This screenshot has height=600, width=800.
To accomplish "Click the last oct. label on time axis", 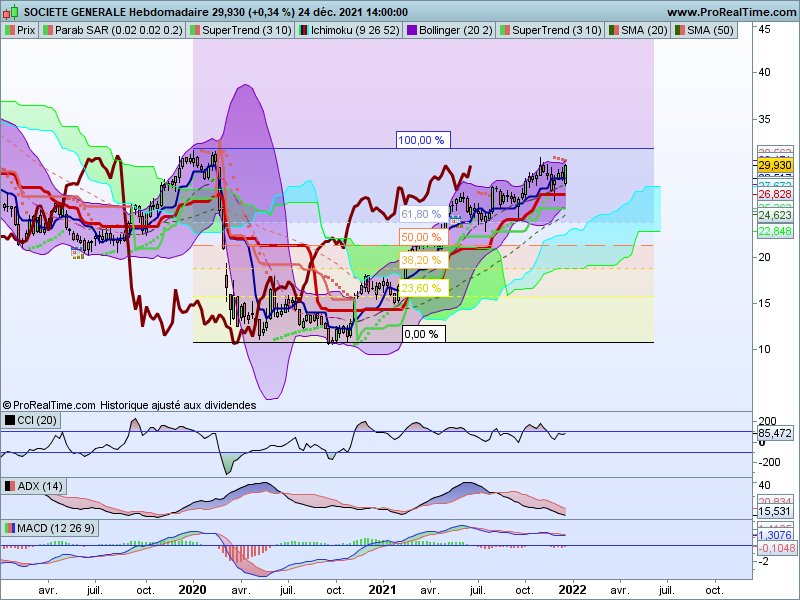I will 714,591.
